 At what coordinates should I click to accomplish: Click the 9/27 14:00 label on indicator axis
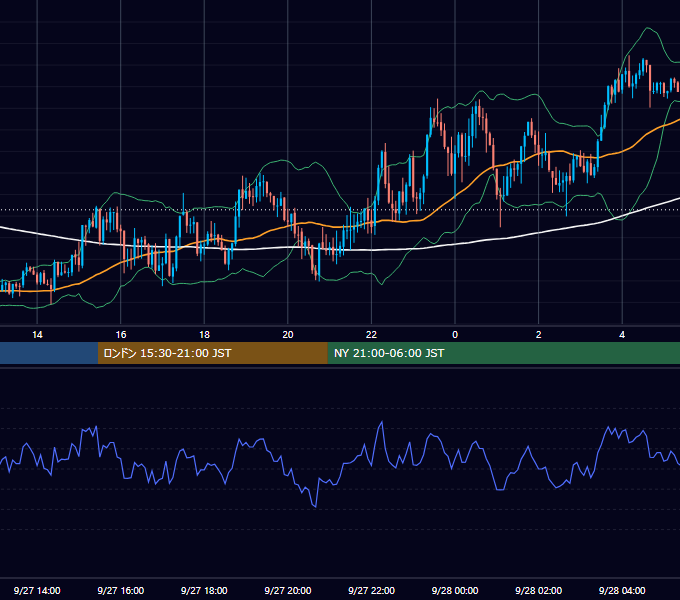coord(37,590)
